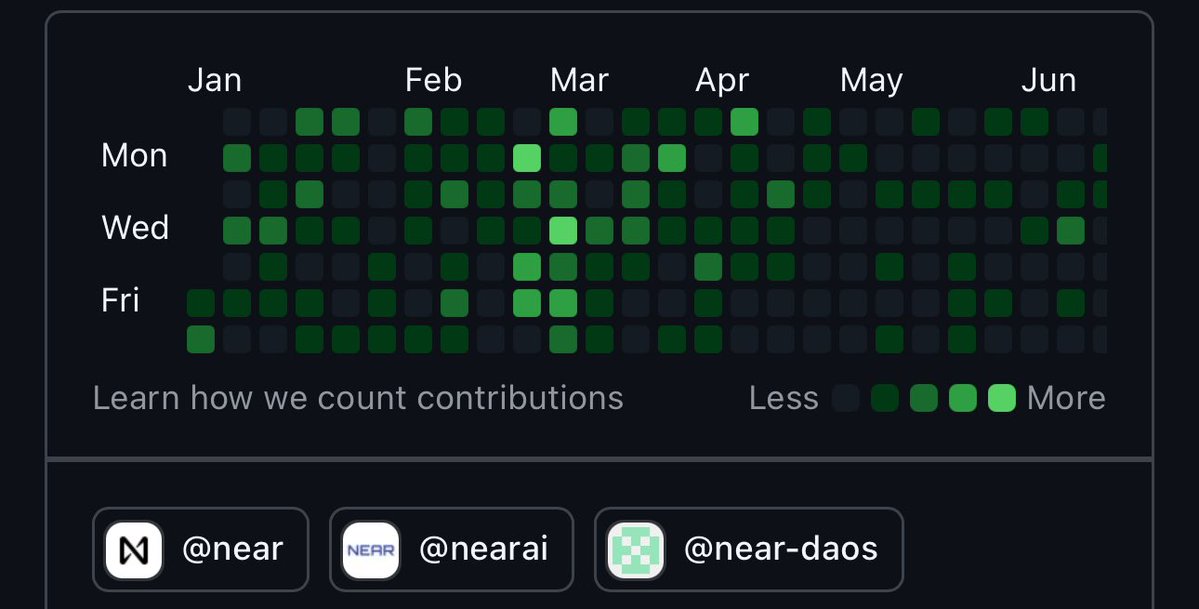
Task: Click the near-daos green pixel avatar
Action: tap(636, 549)
